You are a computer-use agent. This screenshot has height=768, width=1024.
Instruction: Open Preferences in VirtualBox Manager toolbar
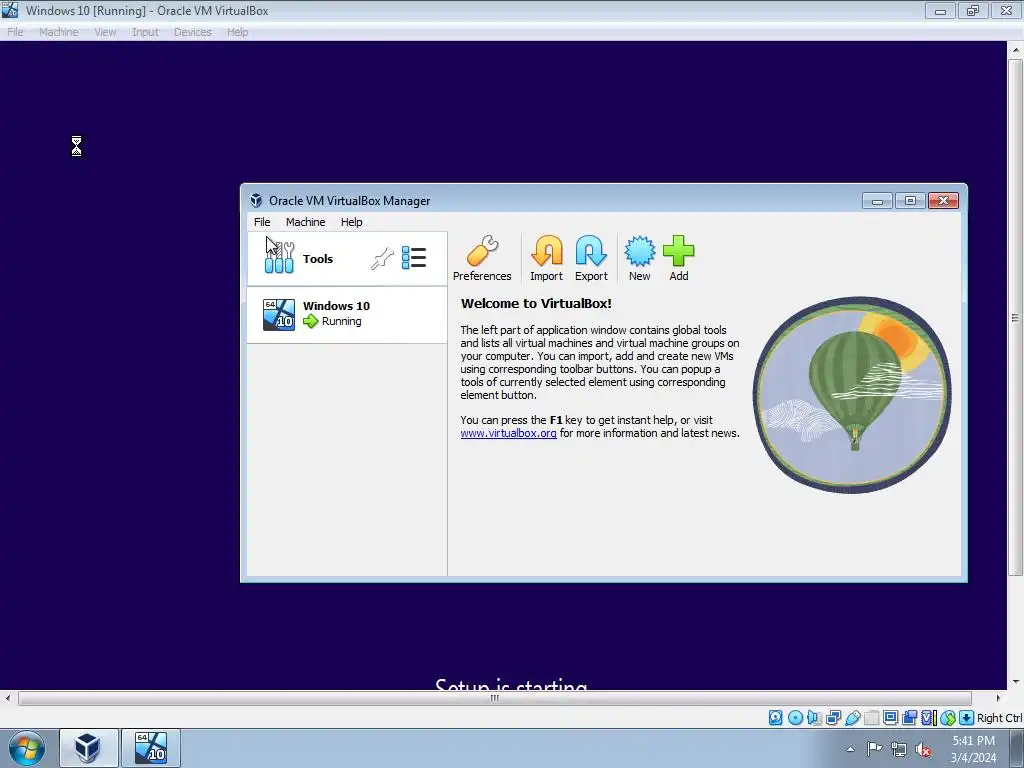pos(482,259)
